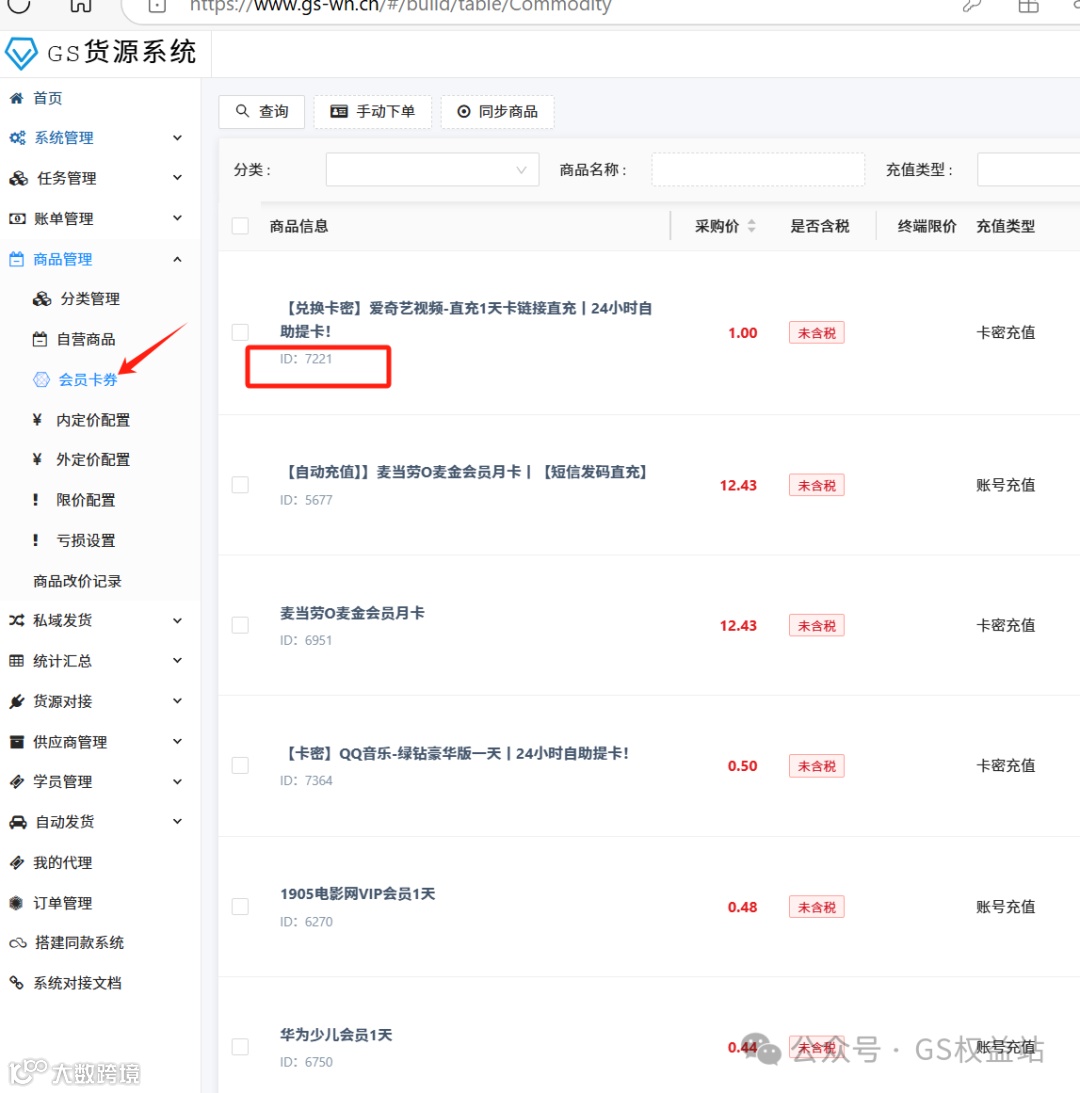Click the 系统管理 gears icon

pos(17,138)
